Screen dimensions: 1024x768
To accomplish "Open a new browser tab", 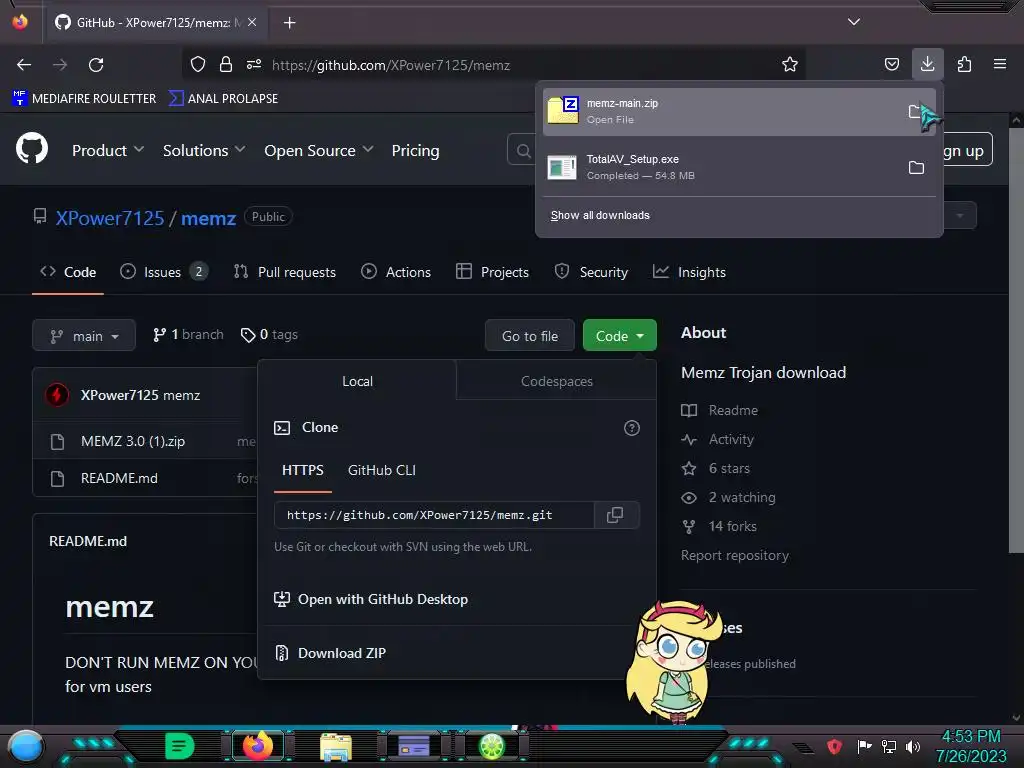I will coord(289,23).
